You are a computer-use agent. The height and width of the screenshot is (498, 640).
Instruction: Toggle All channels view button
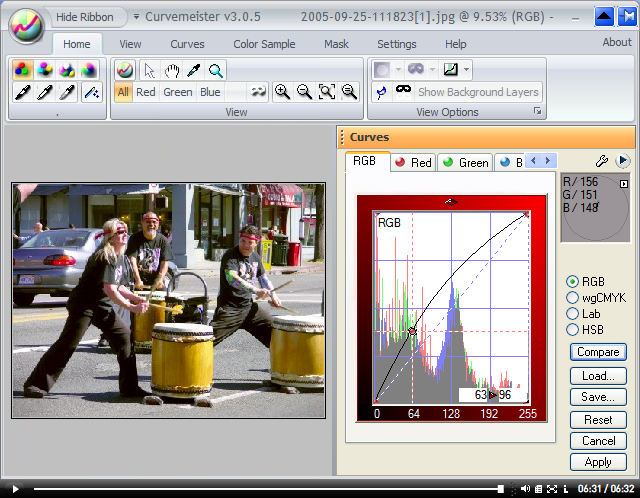[123, 92]
